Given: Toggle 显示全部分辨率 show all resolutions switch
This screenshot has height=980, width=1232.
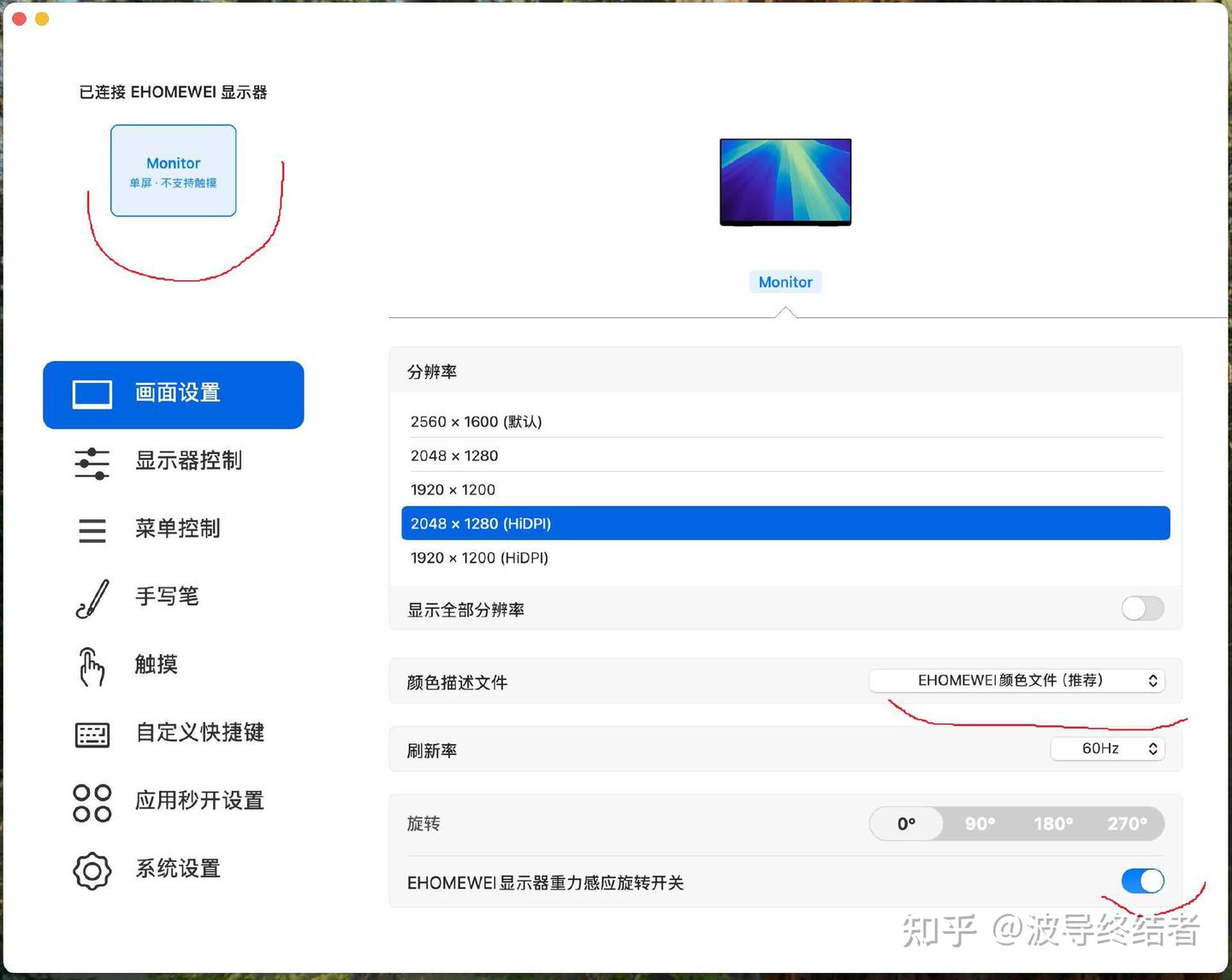Looking at the screenshot, I should [1142, 608].
